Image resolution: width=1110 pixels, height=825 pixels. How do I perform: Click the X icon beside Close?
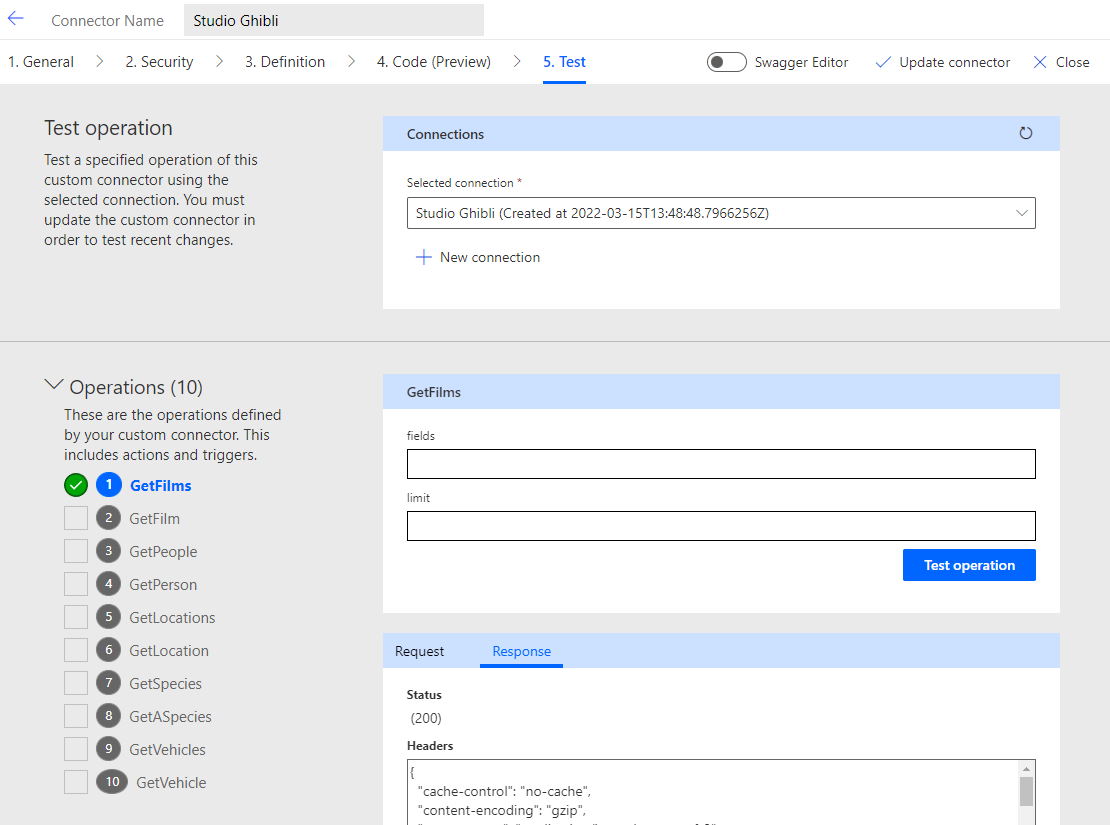coord(1040,62)
